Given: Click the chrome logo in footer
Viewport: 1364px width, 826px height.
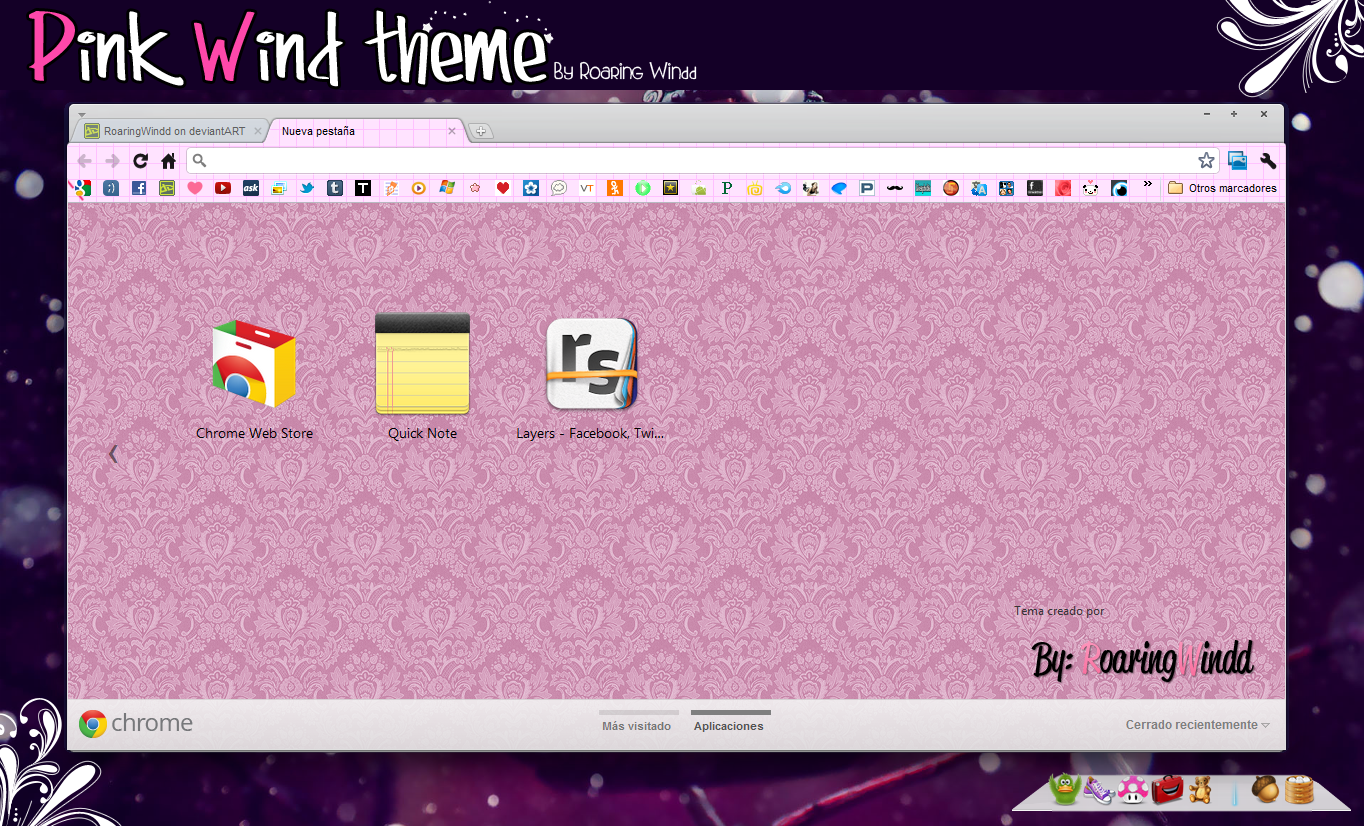Looking at the screenshot, I should click(x=136, y=724).
